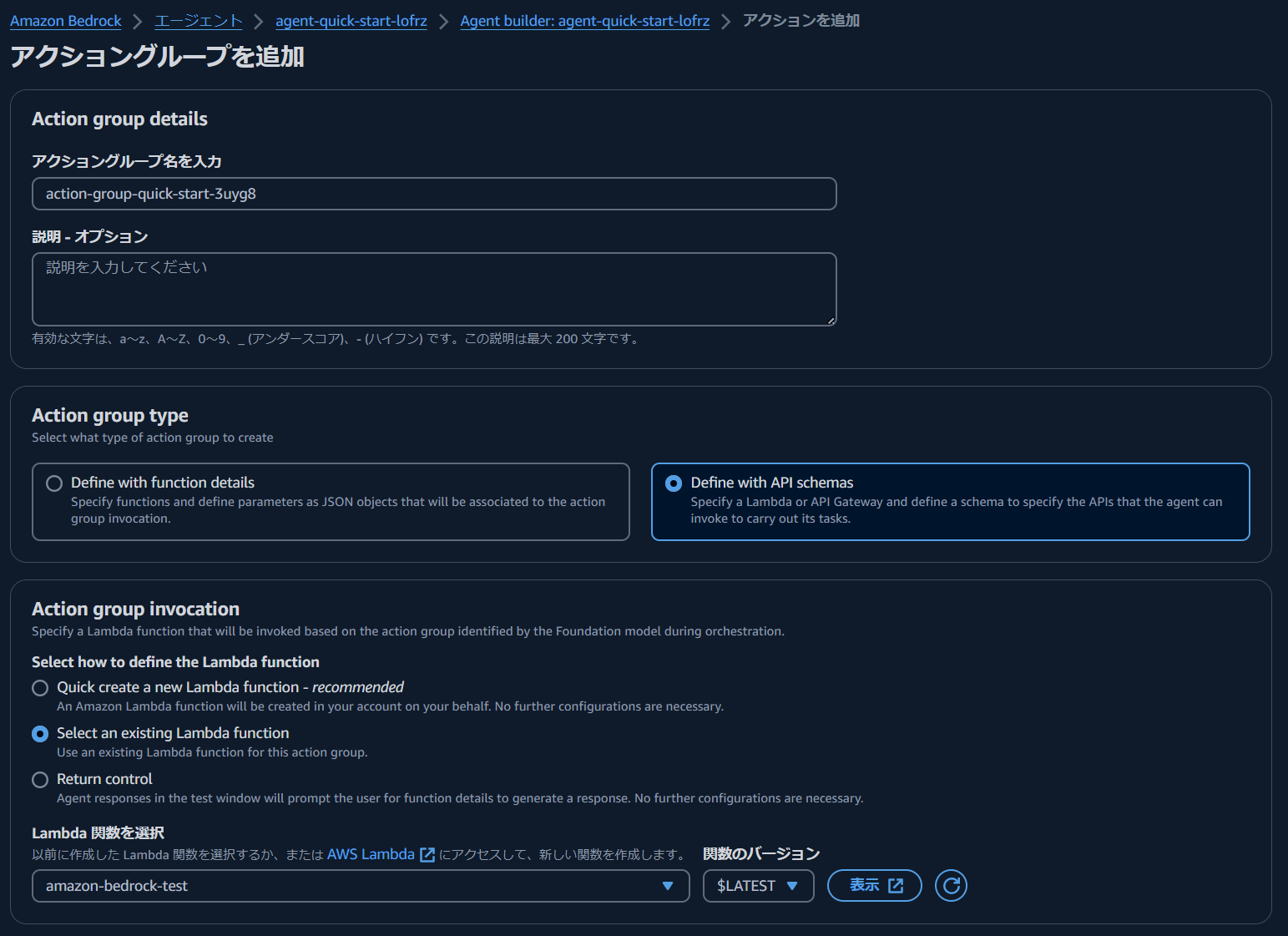Open Agent builder: agent-quick-start-lofrz breadcrumb

584,20
